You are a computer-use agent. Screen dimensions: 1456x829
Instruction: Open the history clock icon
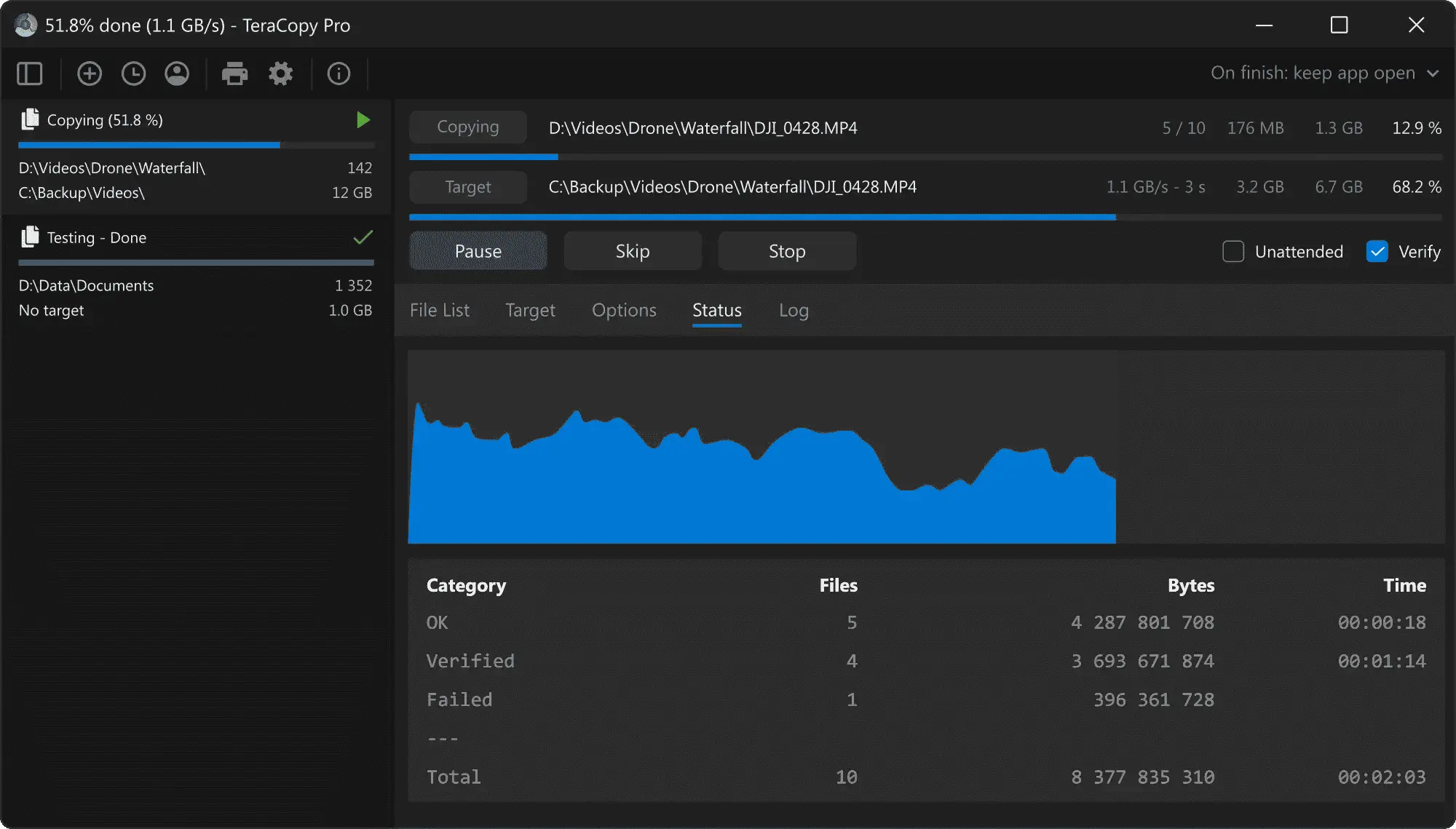tap(133, 74)
